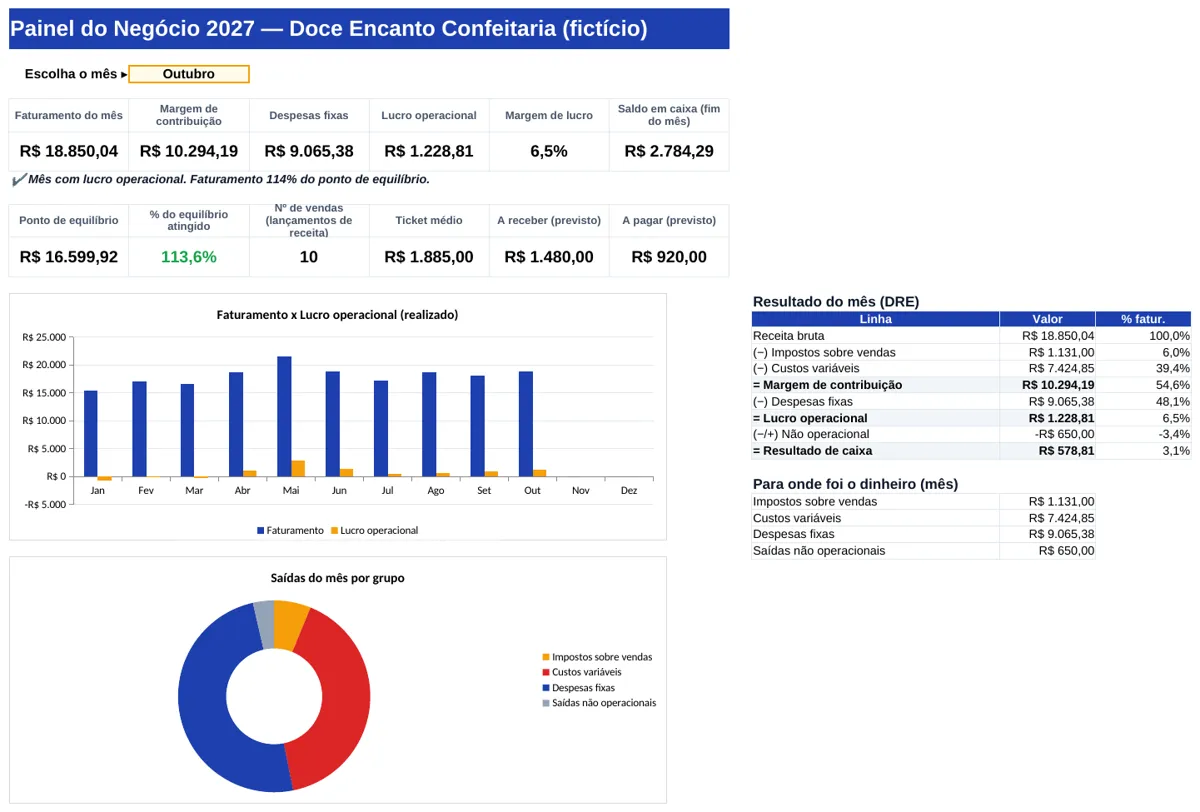The width and height of the screenshot is (1200, 812).
Task: Click the Ticket médio value R$ 1.885,00
Action: coord(429,257)
